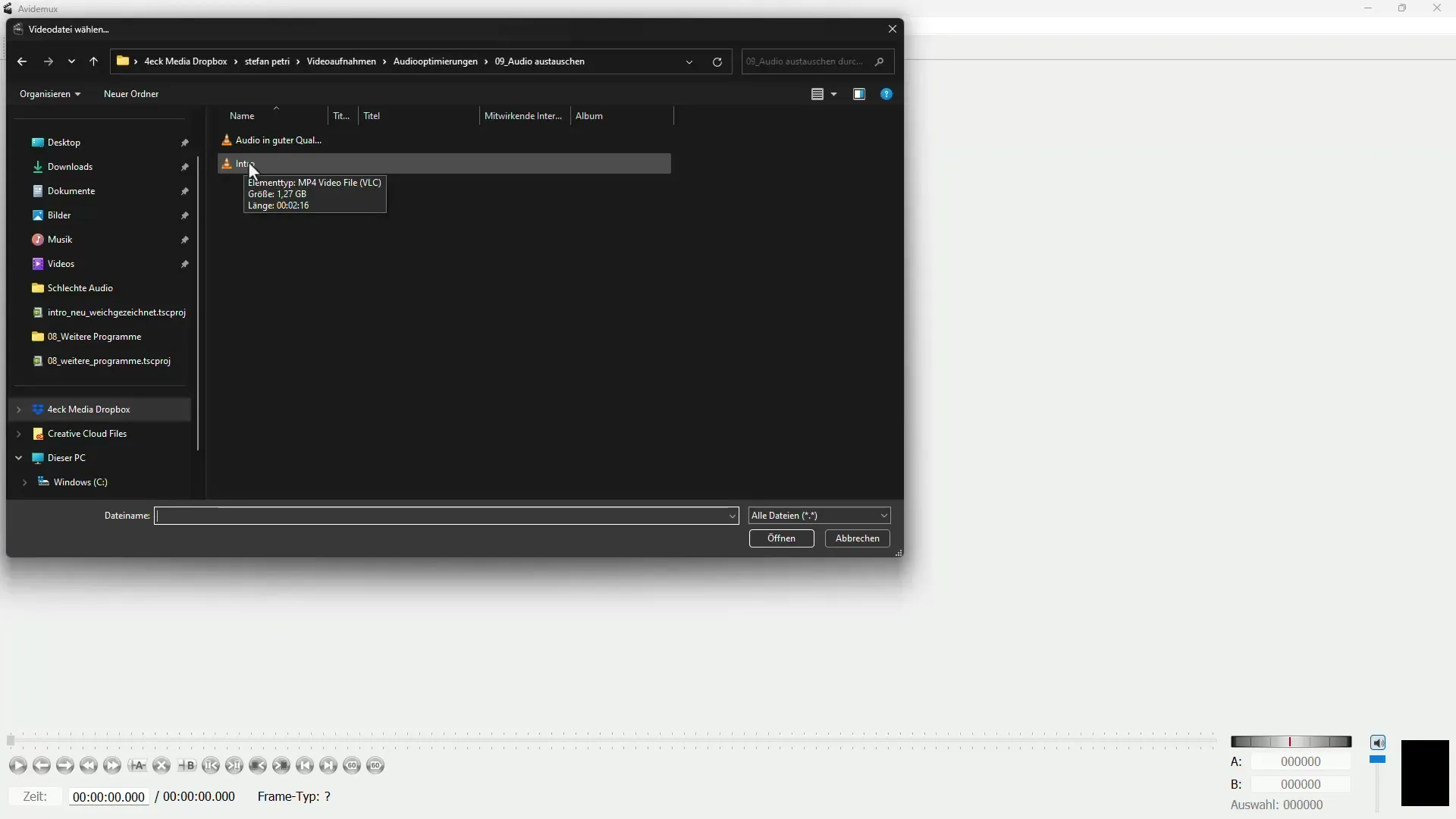The width and height of the screenshot is (1456, 819).
Task: Click the volume/audio mute icon
Action: pyautogui.click(x=1378, y=741)
